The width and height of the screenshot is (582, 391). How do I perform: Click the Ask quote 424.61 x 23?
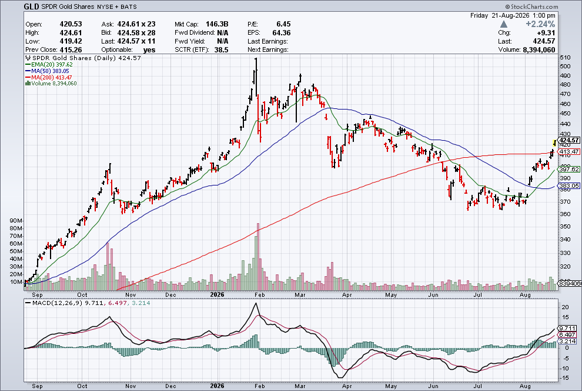click(x=136, y=24)
